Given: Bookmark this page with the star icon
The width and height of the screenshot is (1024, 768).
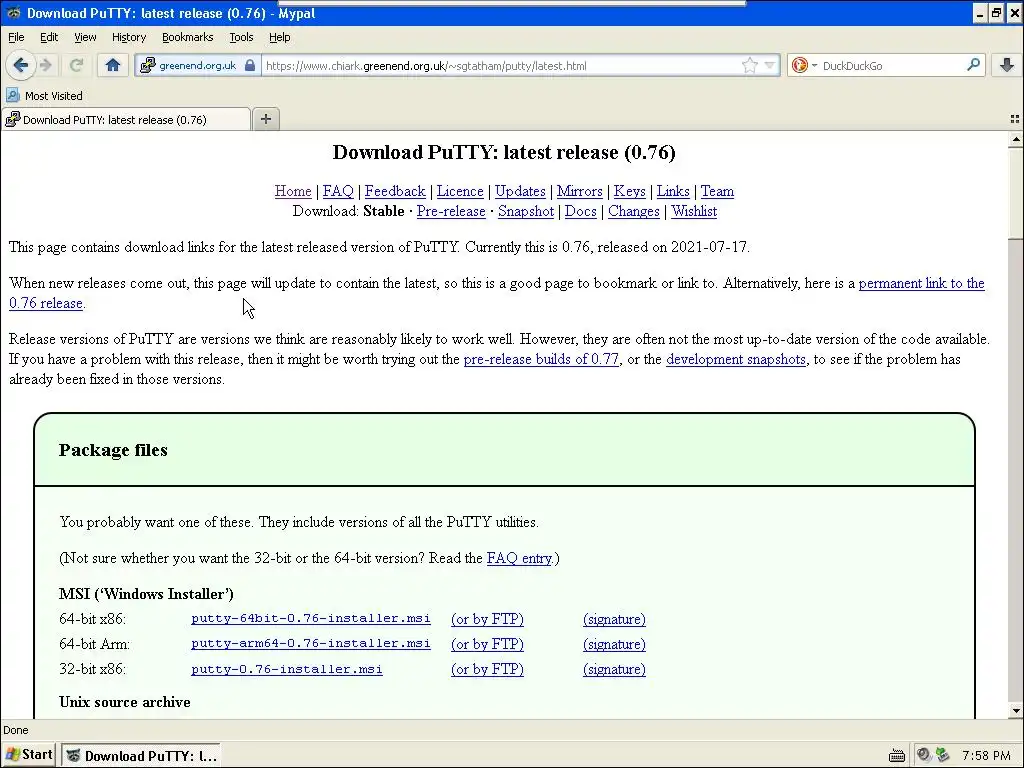Looking at the screenshot, I should 750,65.
